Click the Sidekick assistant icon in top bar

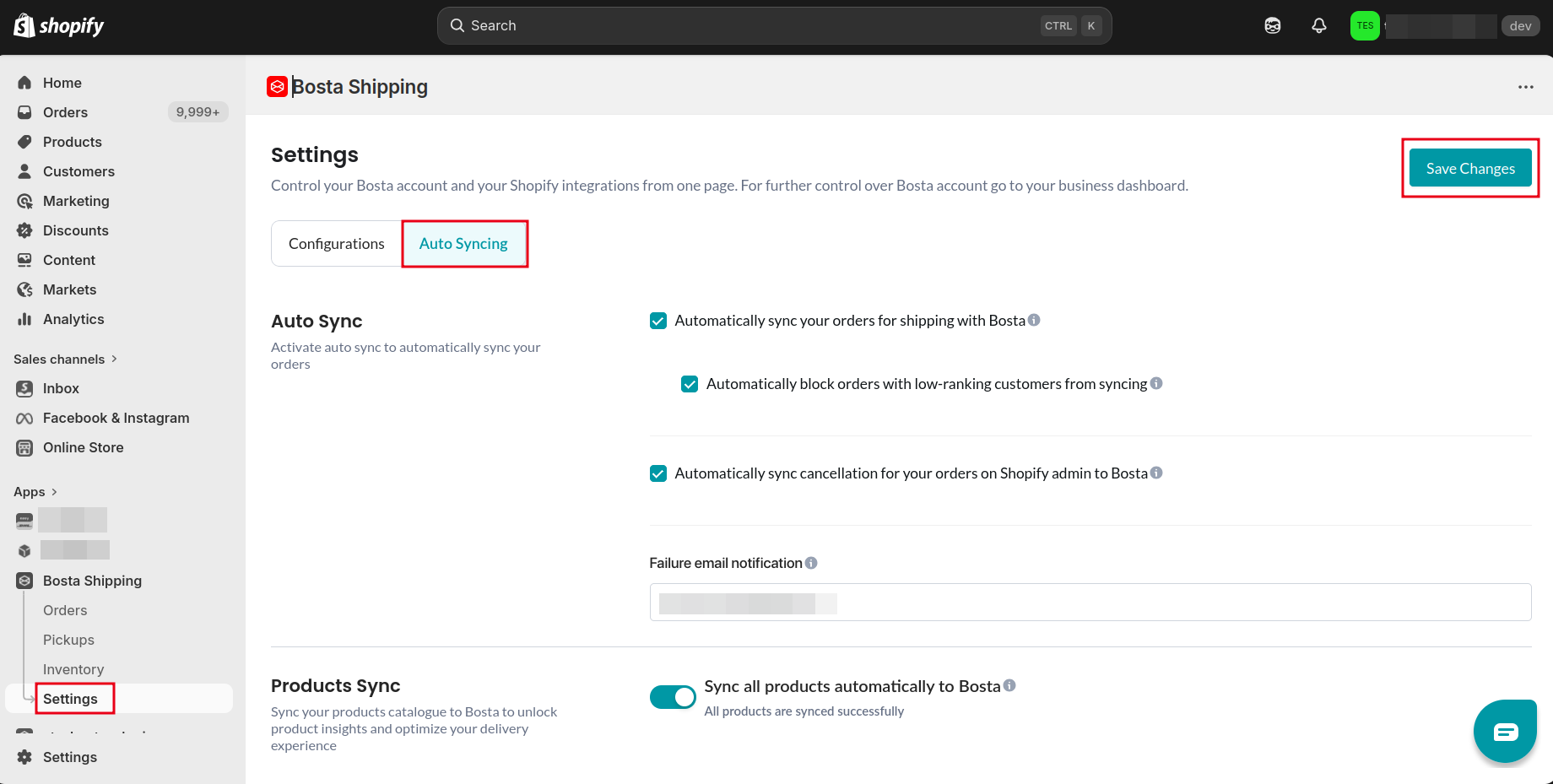(1273, 26)
